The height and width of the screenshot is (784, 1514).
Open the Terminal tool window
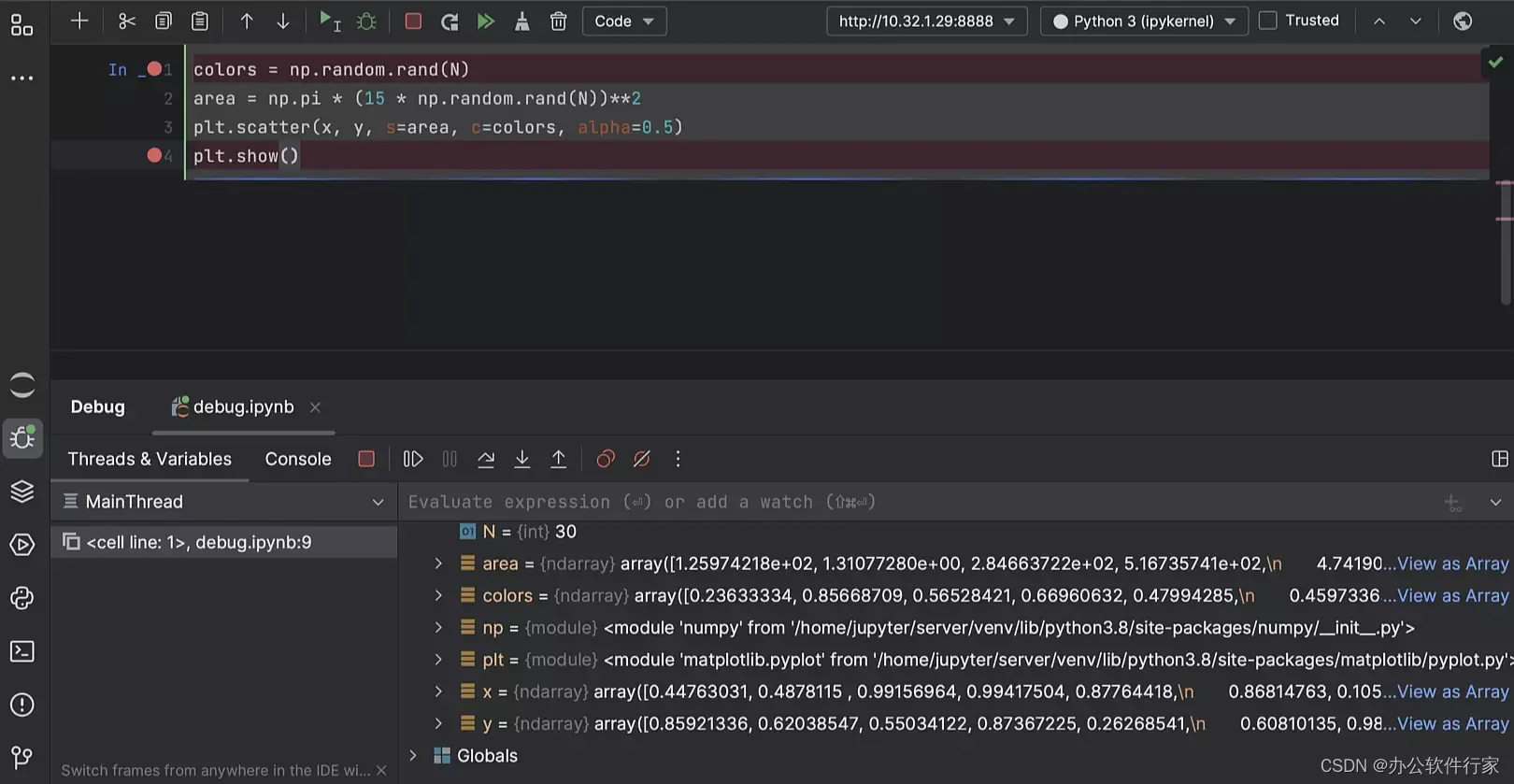(x=22, y=651)
